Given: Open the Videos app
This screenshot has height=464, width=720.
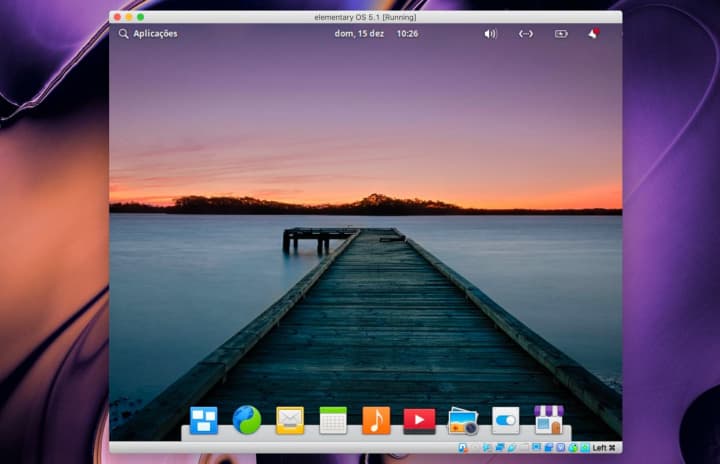Looking at the screenshot, I should (x=419, y=420).
